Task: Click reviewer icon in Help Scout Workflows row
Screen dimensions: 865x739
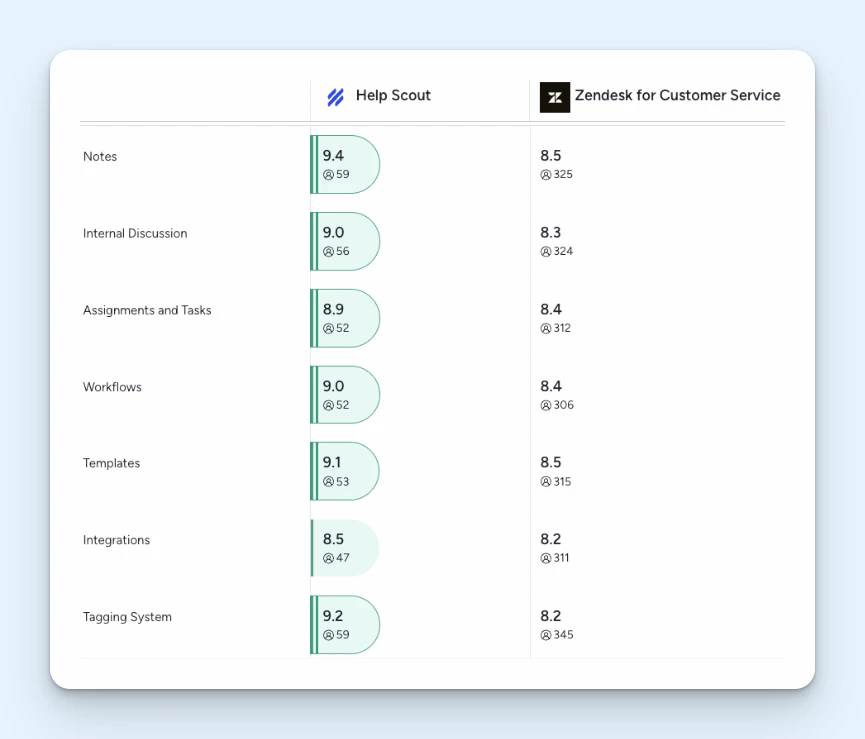Action: [x=328, y=405]
